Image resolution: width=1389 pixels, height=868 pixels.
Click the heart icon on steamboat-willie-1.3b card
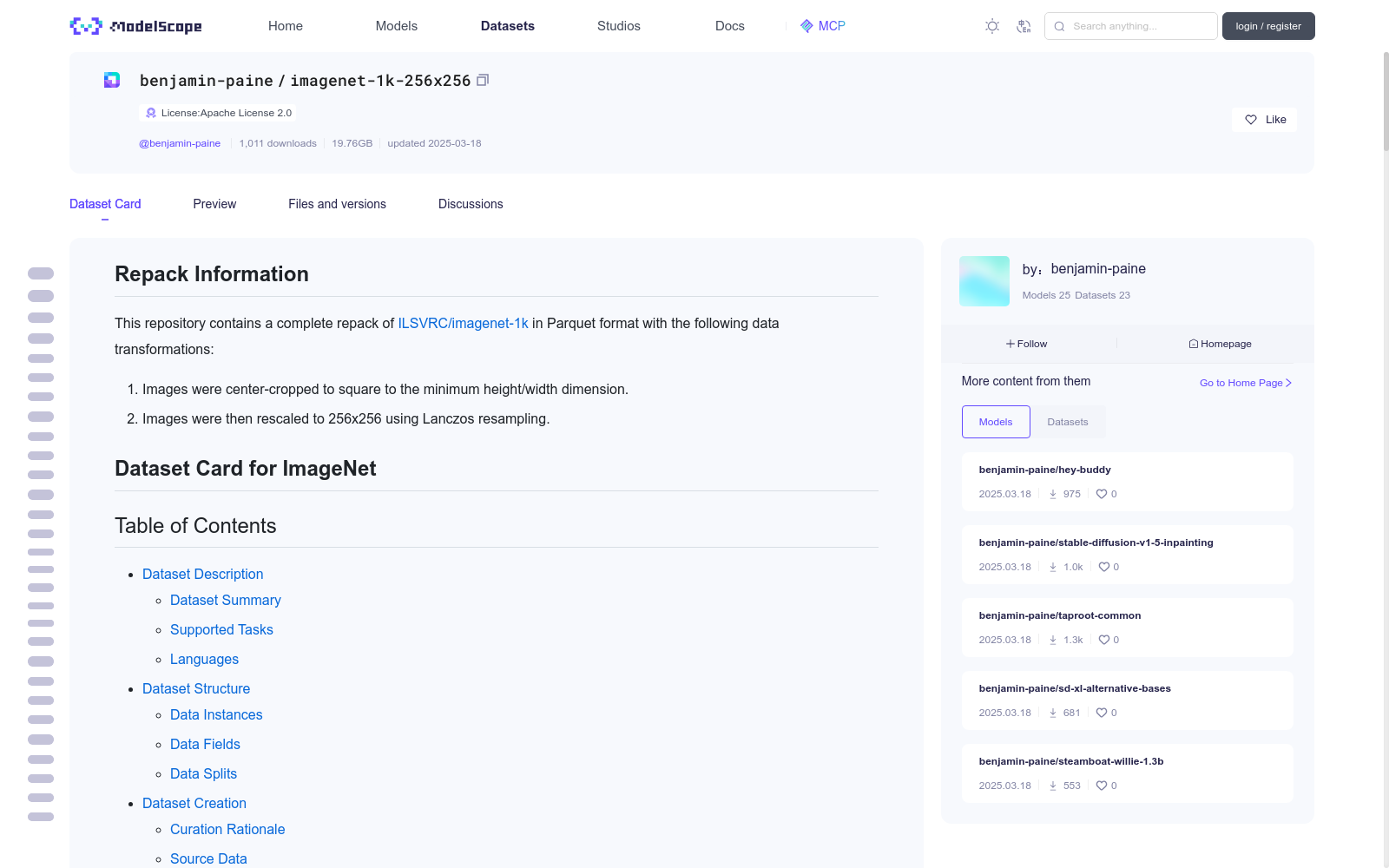1101,786
